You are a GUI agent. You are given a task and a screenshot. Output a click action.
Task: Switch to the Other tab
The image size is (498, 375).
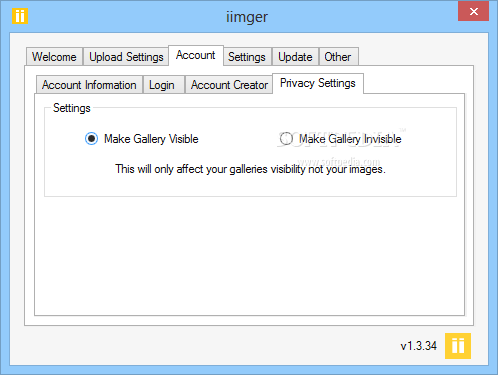(338, 57)
